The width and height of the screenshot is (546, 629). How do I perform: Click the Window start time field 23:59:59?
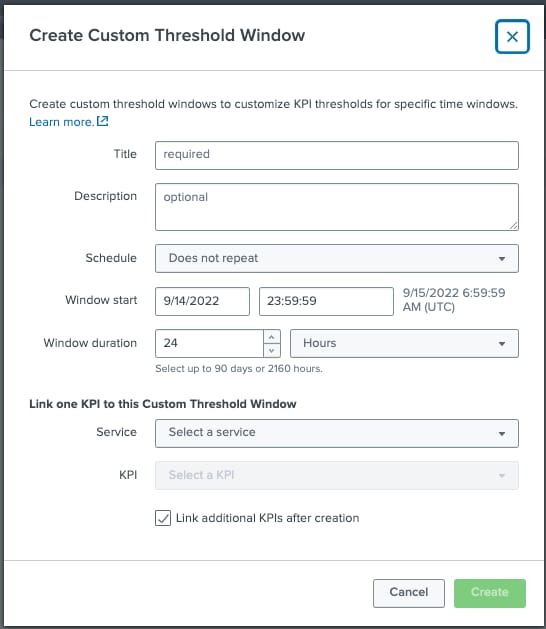pos(326,301)
